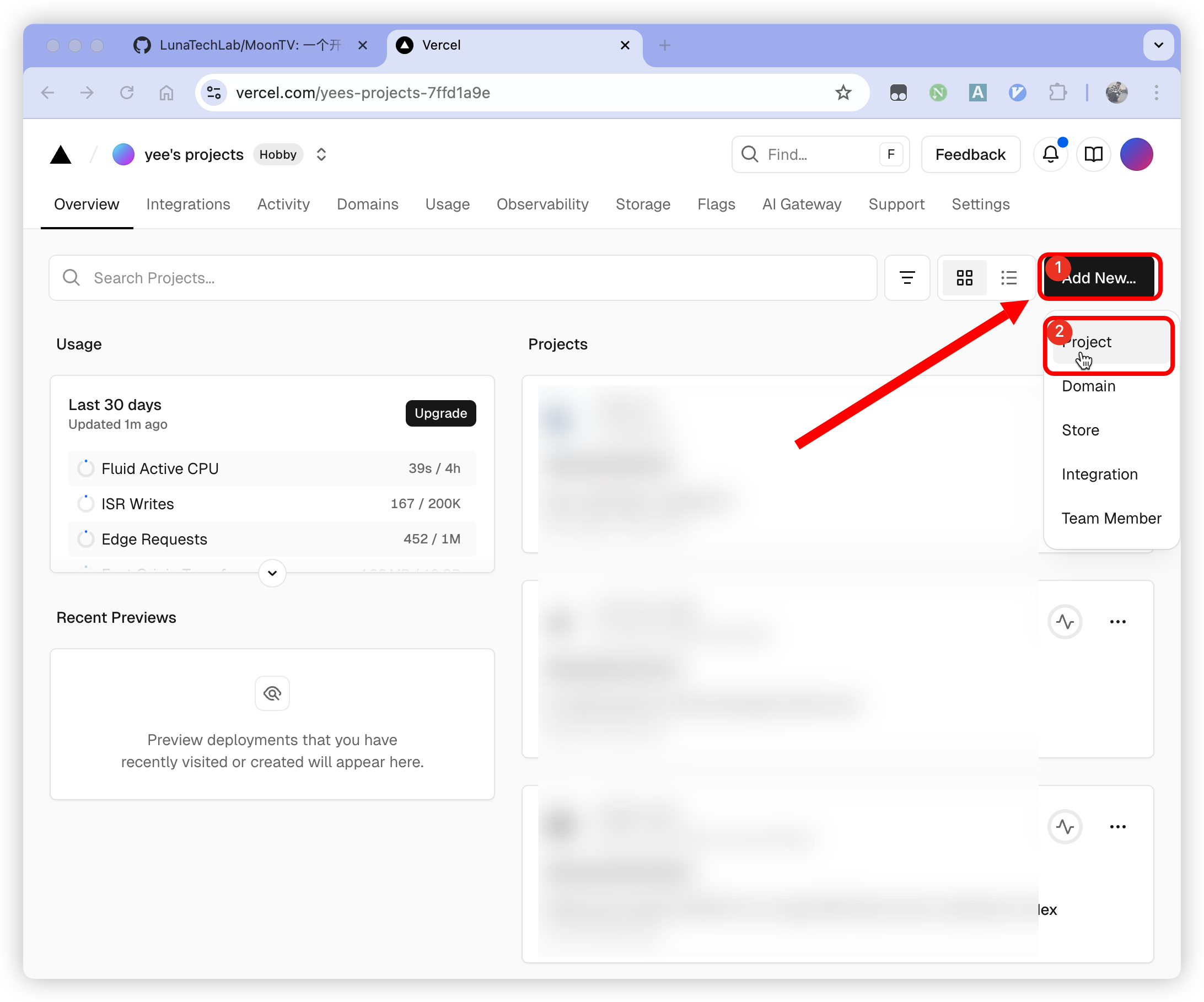Image resolution: width=1204 pixels, height=1002 pixels.
Task: Open the second project's activity pulse icon
Action: (x=1065, y=621)
